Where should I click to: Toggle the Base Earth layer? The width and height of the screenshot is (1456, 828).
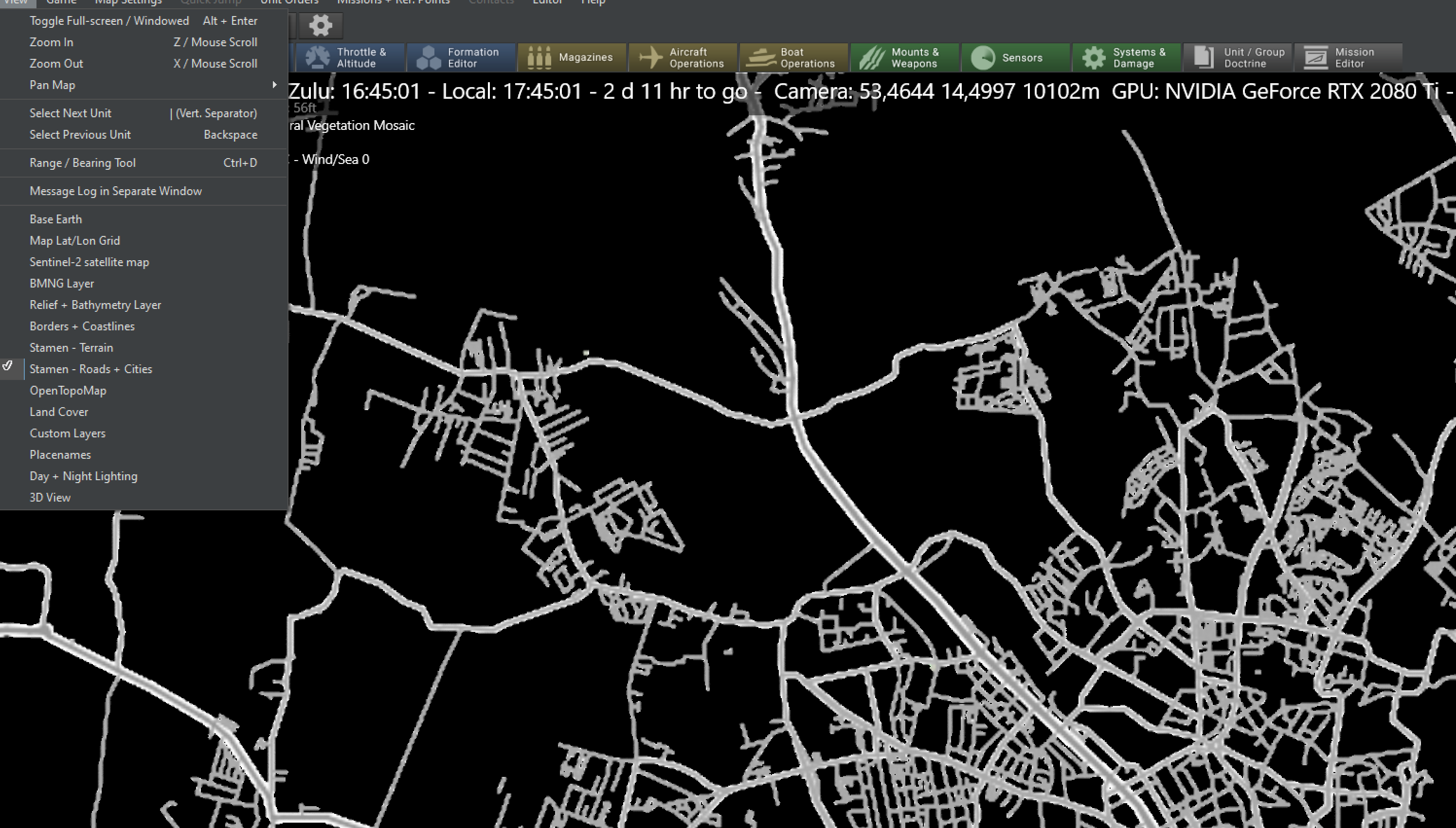coord(144,219)
